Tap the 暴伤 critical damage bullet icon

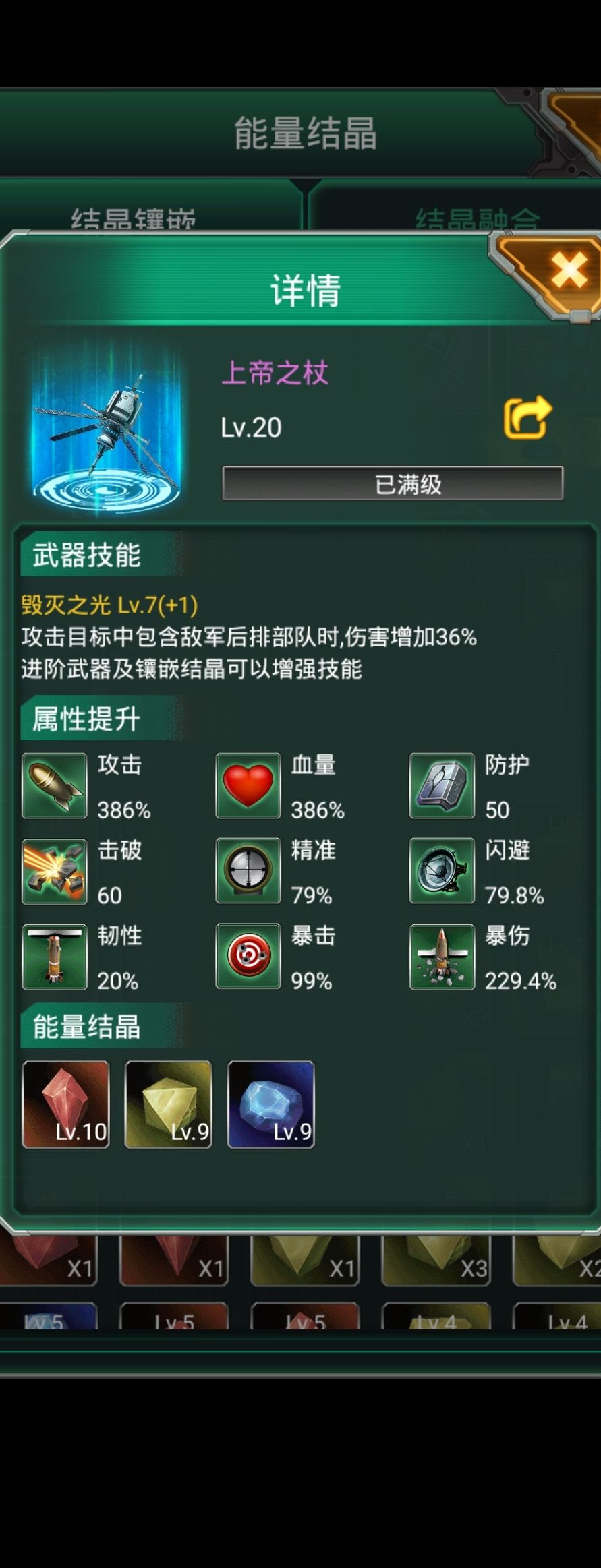click(x=442, y=957)
